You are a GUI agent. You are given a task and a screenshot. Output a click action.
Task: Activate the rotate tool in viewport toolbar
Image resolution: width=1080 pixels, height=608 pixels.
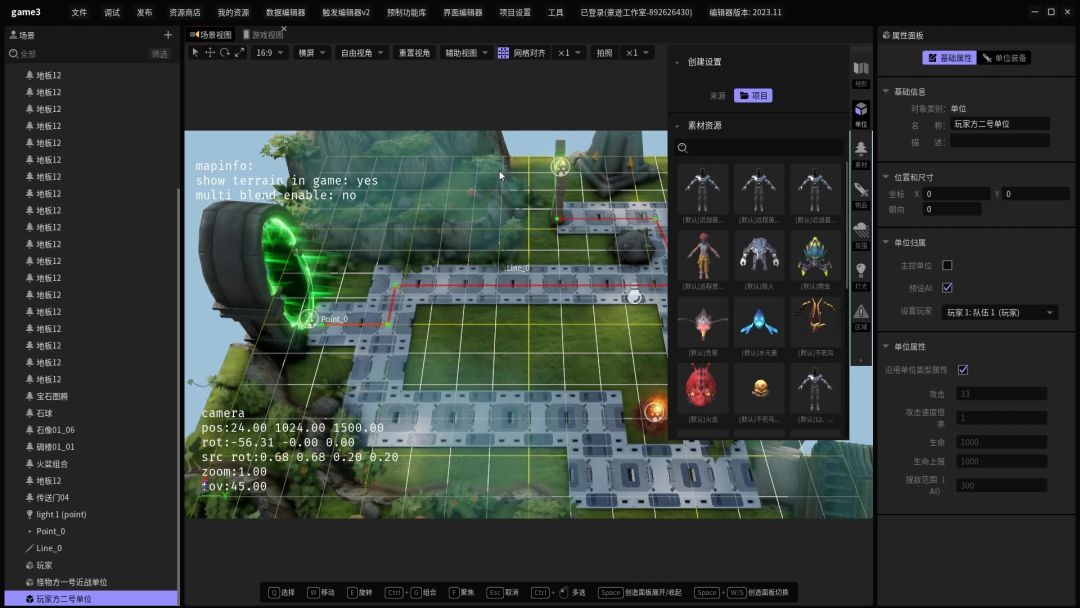pos(225,52)
